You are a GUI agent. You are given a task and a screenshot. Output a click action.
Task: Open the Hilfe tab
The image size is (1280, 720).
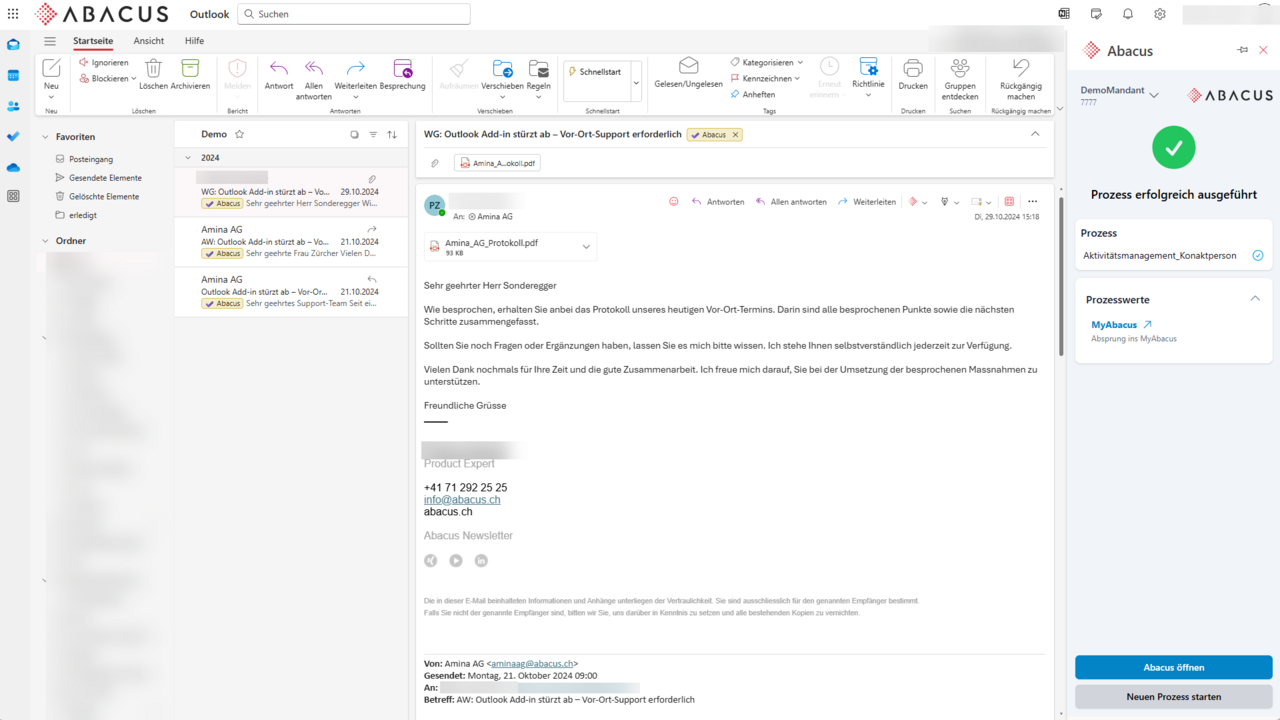[x=194, y=41]
